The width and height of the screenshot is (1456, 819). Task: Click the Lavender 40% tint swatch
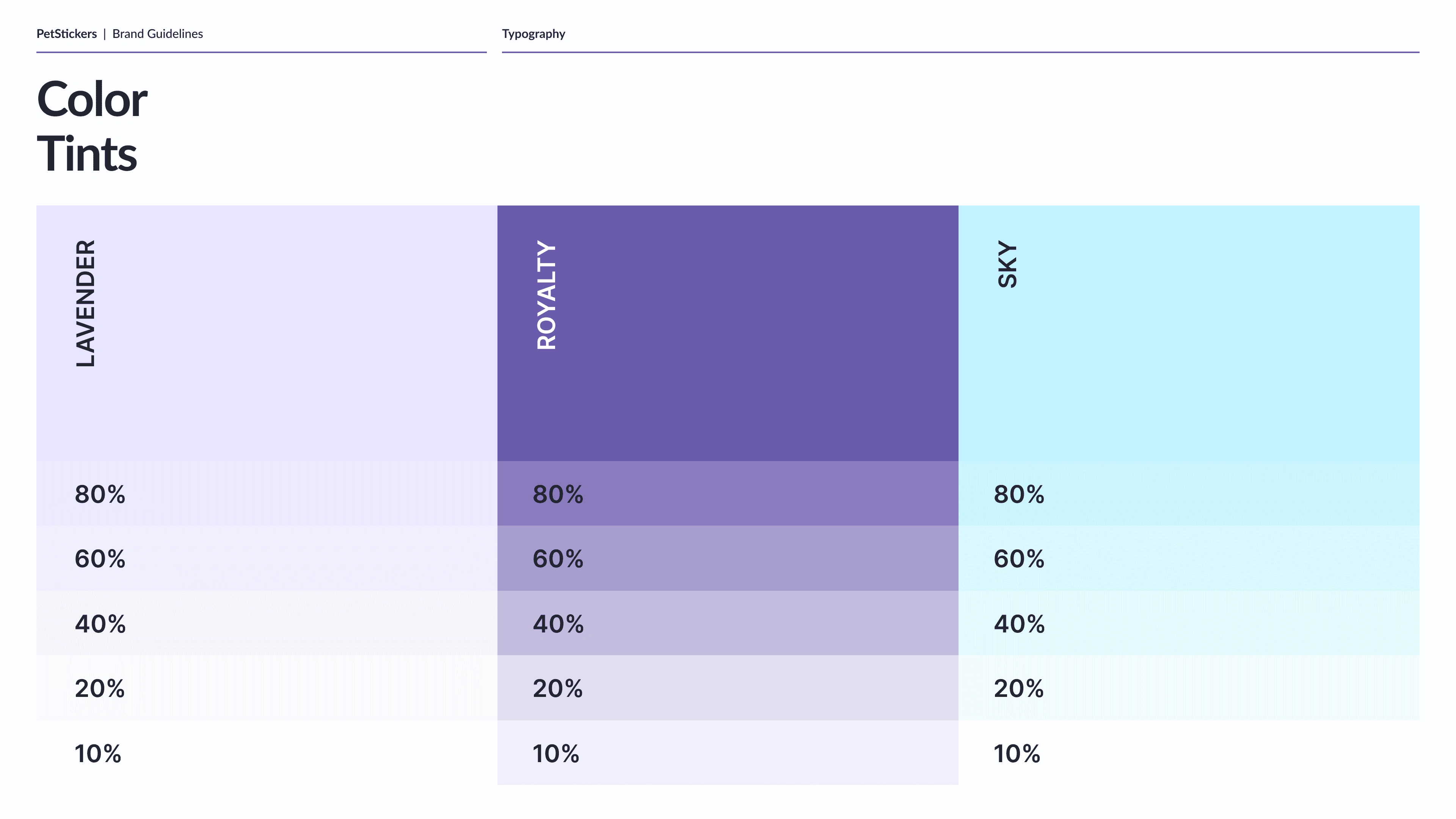pyautogui.click(x=267, y=623)
